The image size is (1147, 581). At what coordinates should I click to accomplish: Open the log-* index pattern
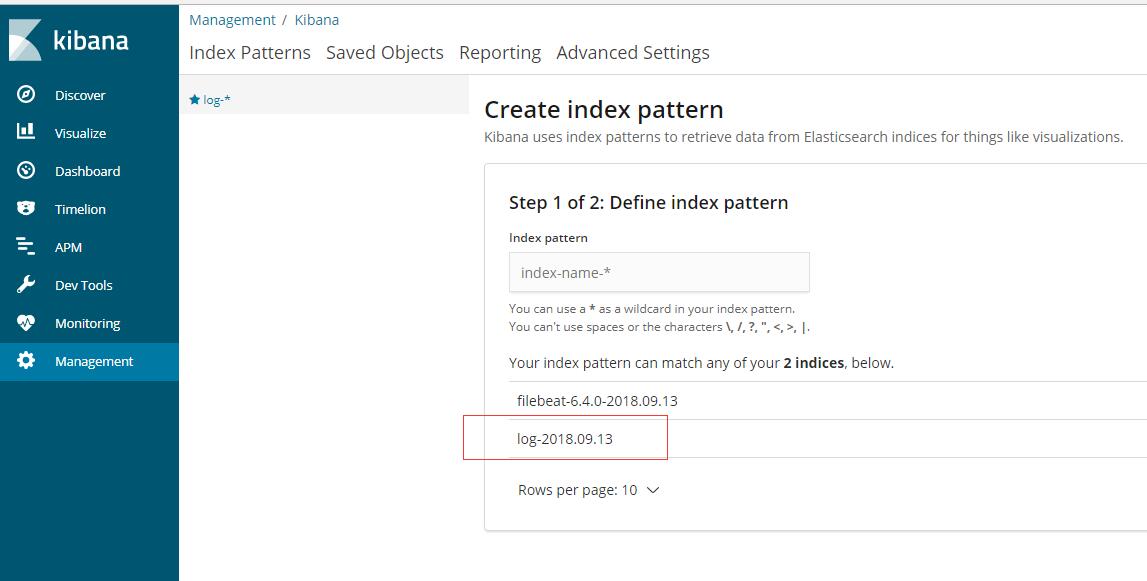[x=217, y=100]
